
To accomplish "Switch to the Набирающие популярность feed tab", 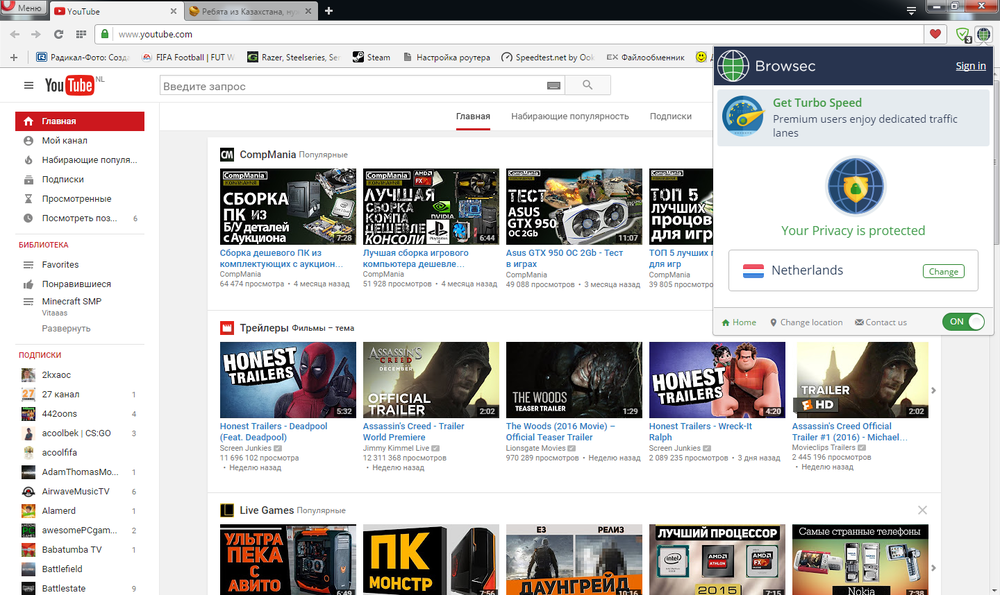I will point(570,117).
